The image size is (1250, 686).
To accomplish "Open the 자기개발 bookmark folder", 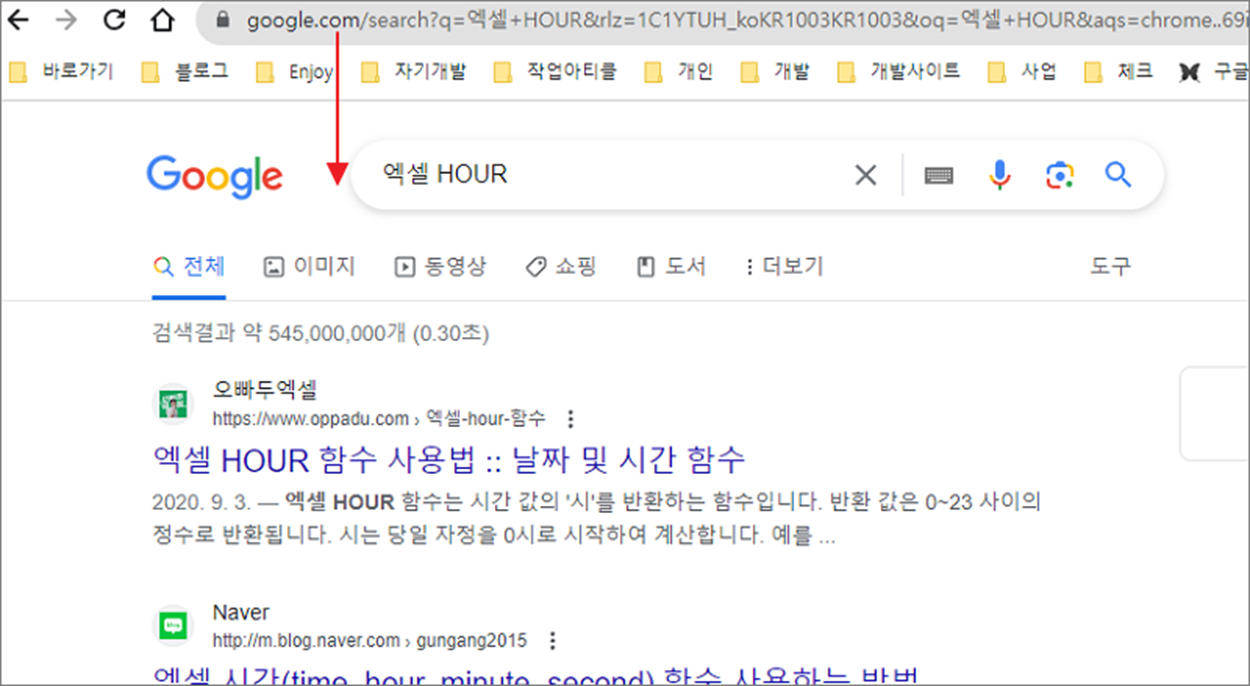I will pos(413,72).
